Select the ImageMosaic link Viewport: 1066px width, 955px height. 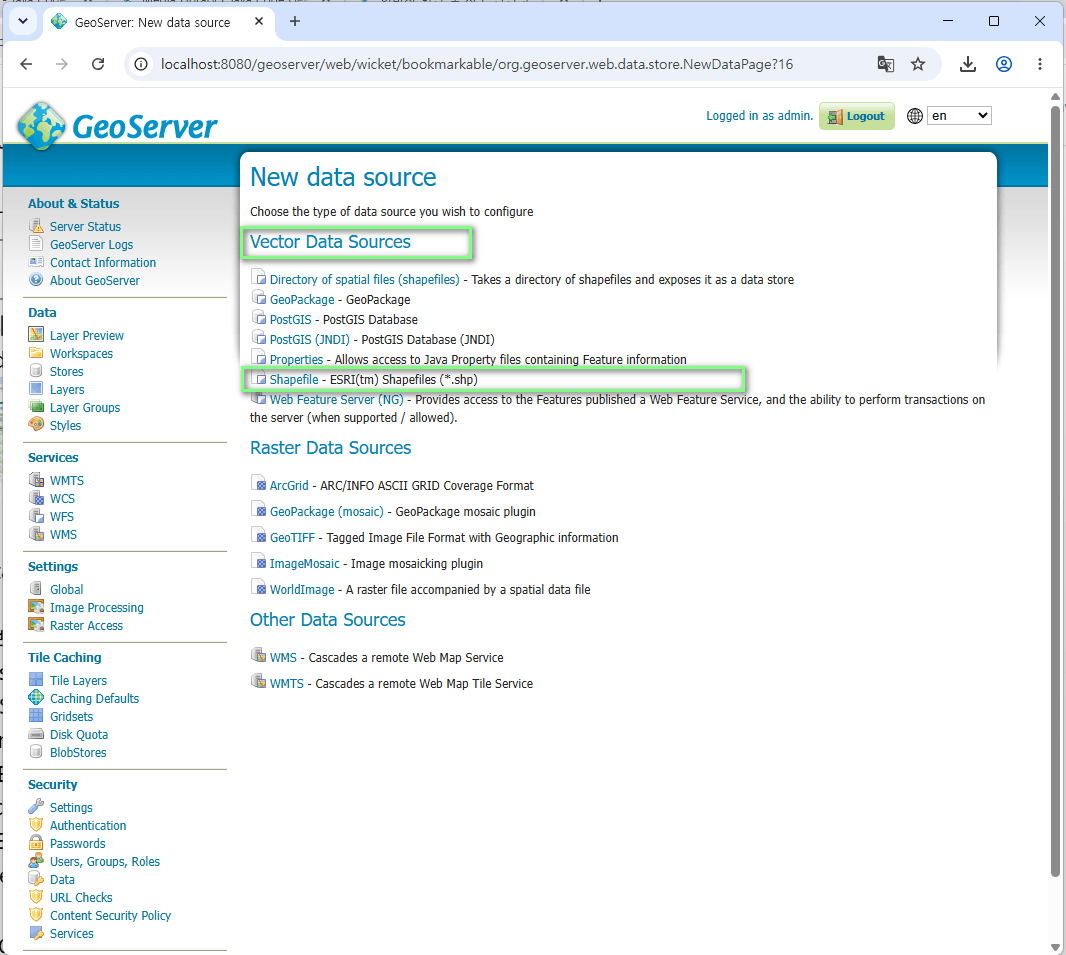[305, 563]
